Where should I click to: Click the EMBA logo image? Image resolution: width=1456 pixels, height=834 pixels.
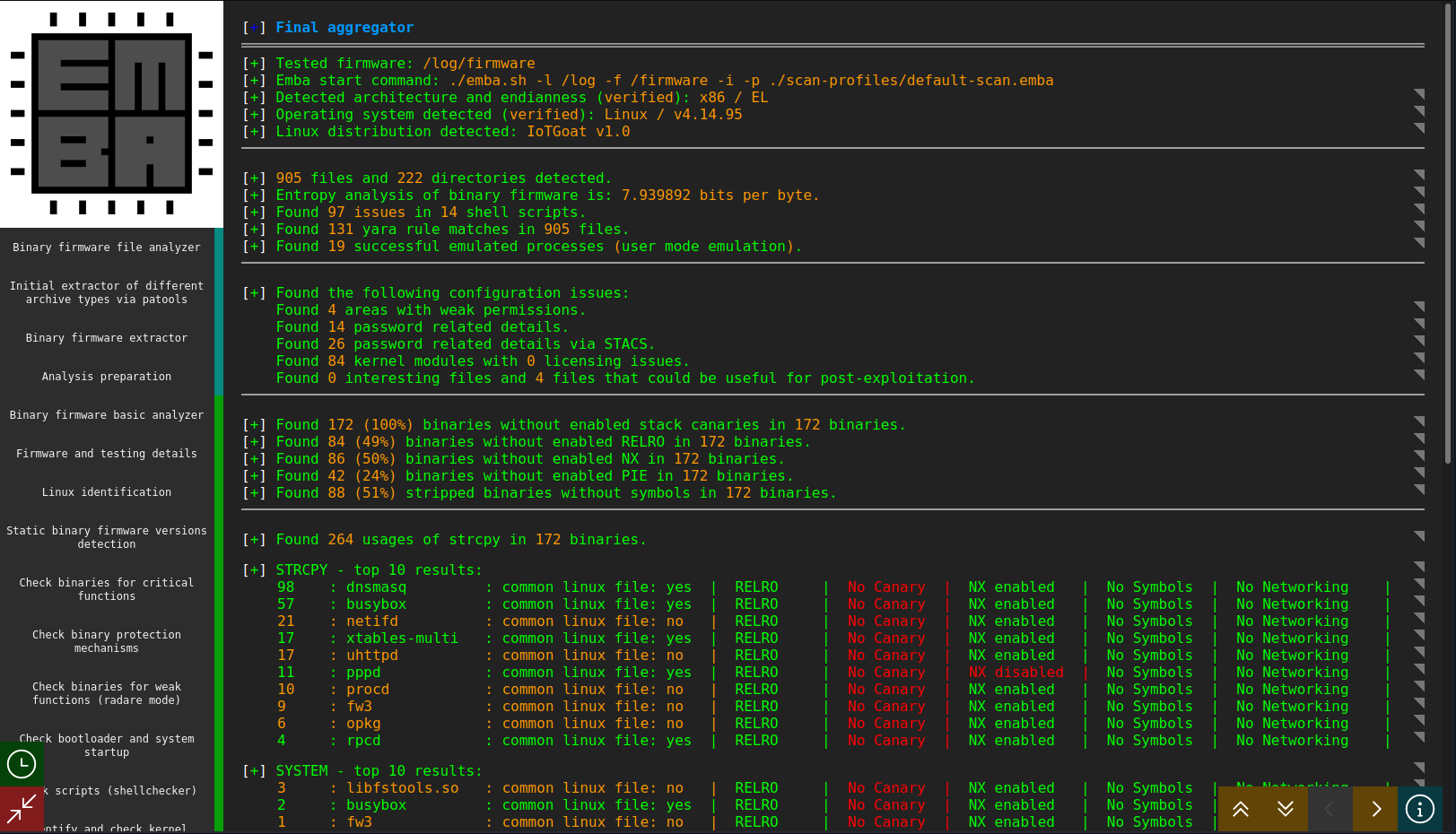pos(111,114)
